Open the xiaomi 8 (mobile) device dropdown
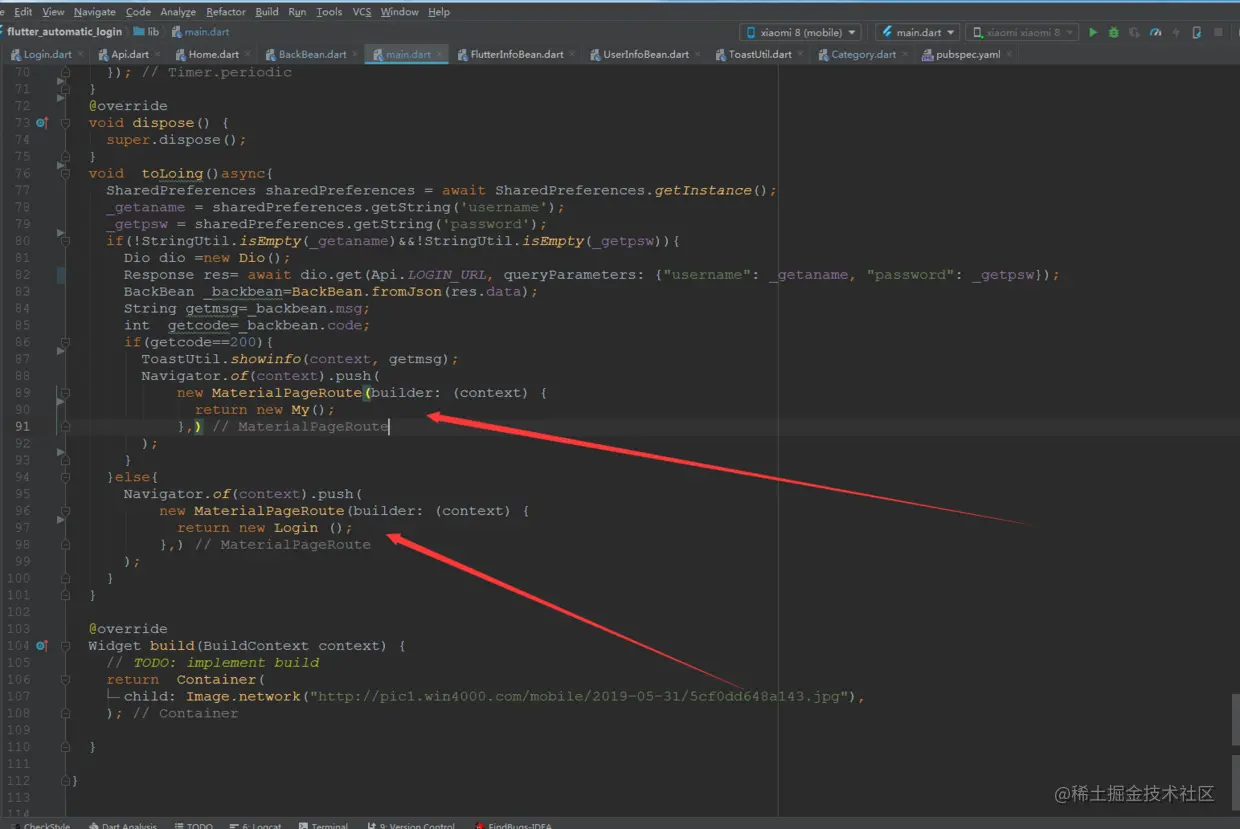 (x=800, y=33)
